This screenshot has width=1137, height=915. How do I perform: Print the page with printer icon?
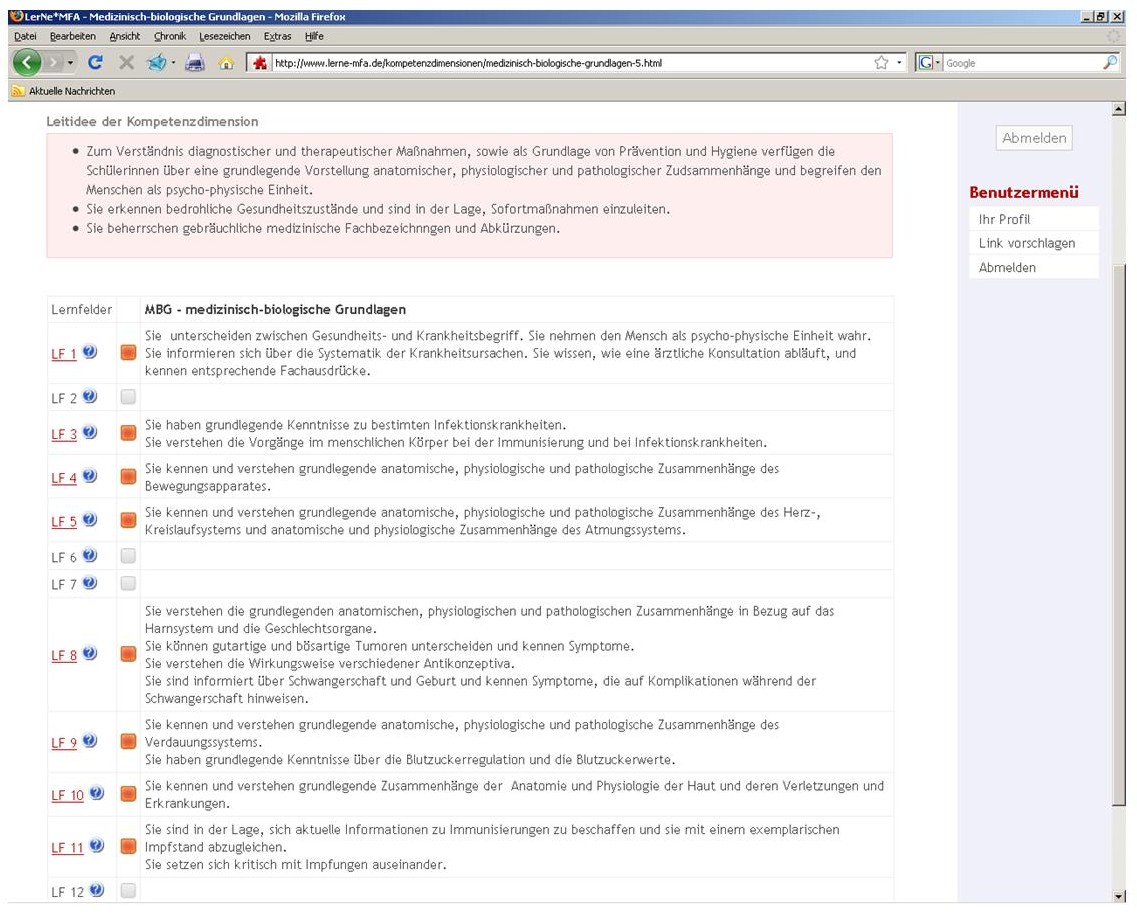(x=195, y=63)
